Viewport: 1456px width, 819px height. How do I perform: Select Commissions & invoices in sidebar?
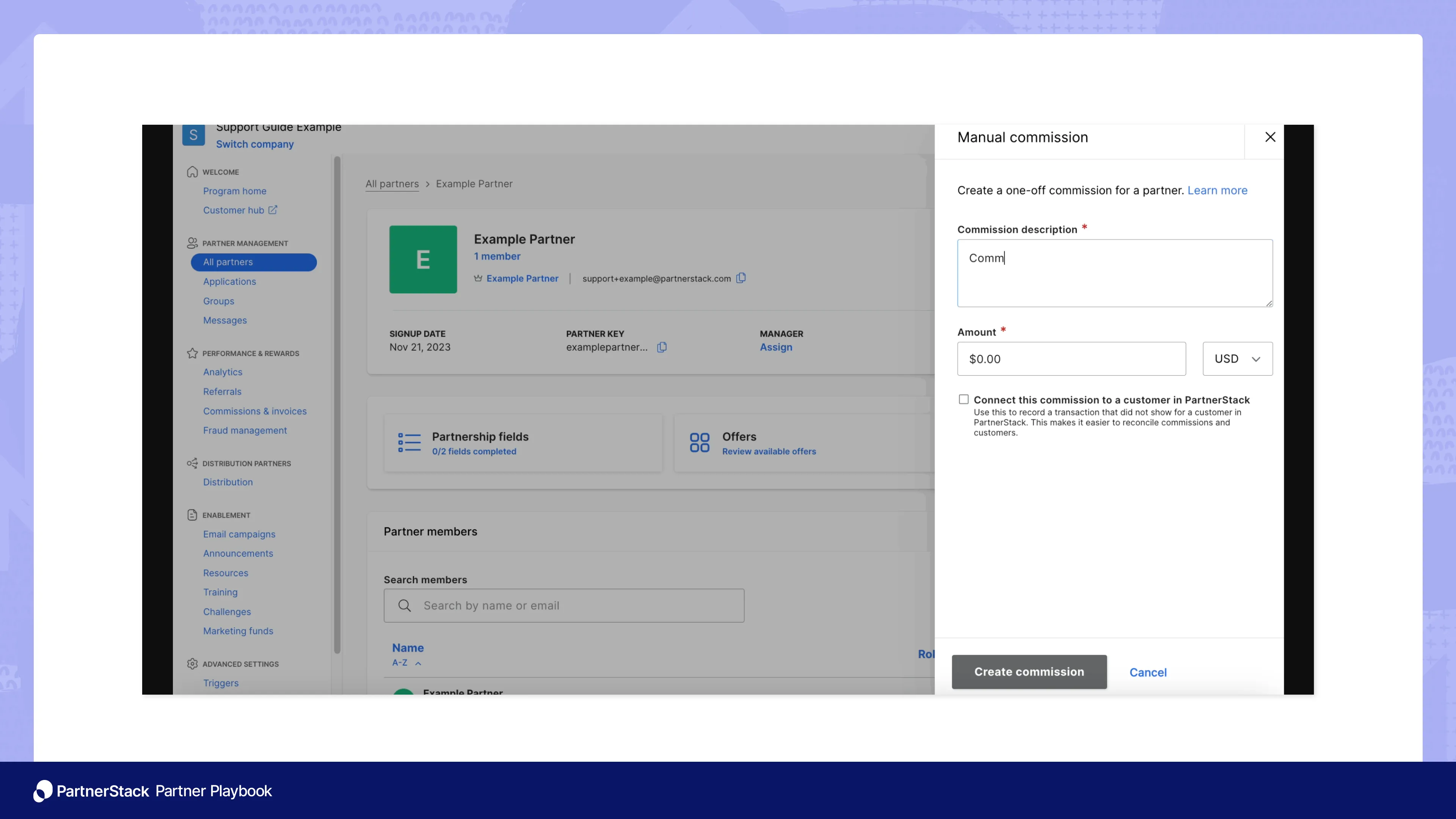(x=255, y=411)
